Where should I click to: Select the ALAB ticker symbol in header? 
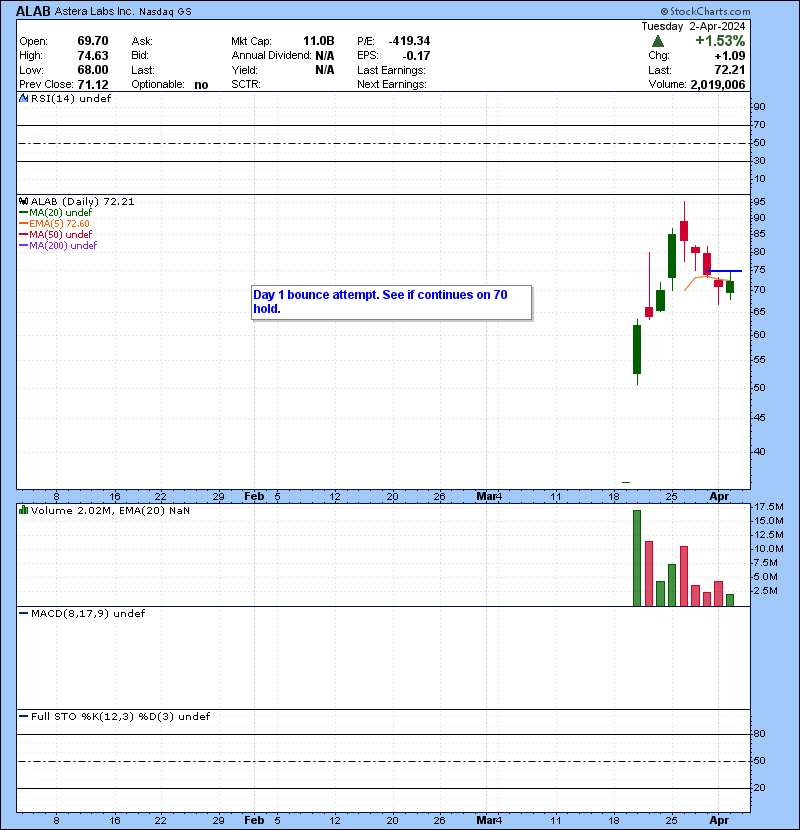point(33,11)
